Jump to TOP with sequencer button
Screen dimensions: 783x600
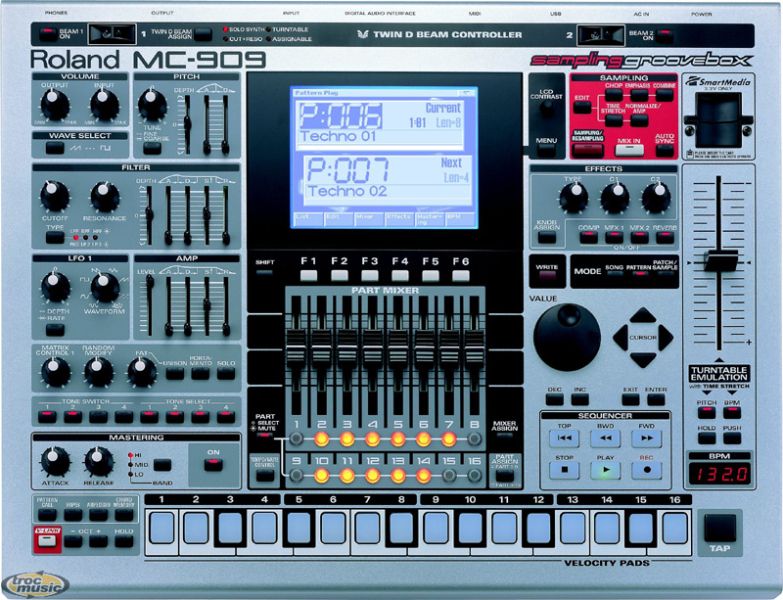[x=564, y=438]
